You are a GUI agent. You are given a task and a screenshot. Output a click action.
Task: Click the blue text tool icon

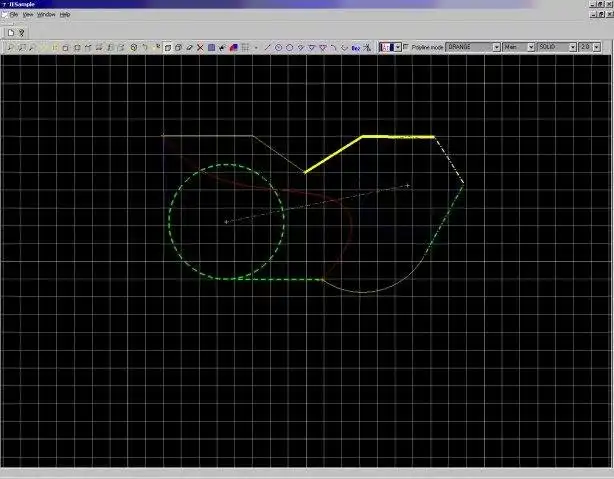click(356, 48)
